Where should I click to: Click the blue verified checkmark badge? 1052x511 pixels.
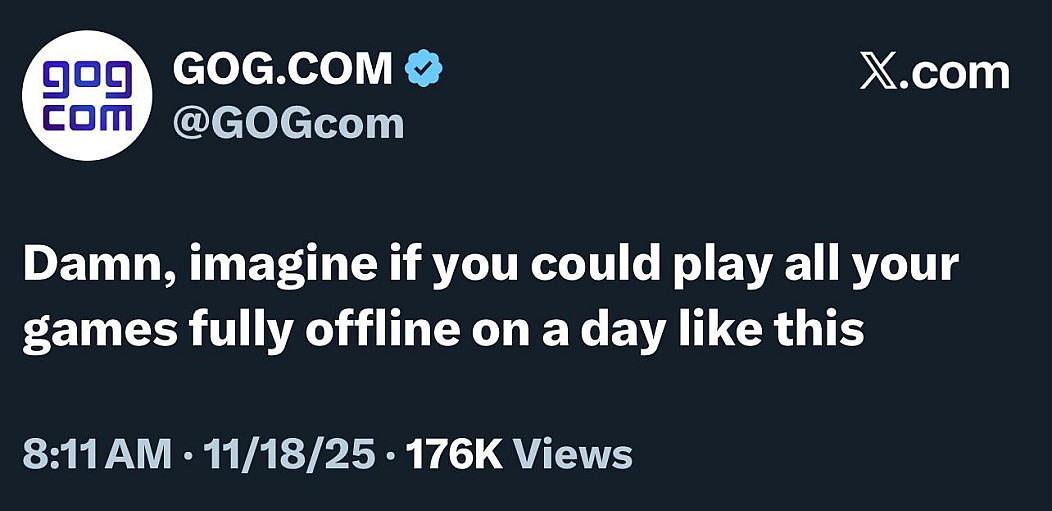[x=423, y=69]
